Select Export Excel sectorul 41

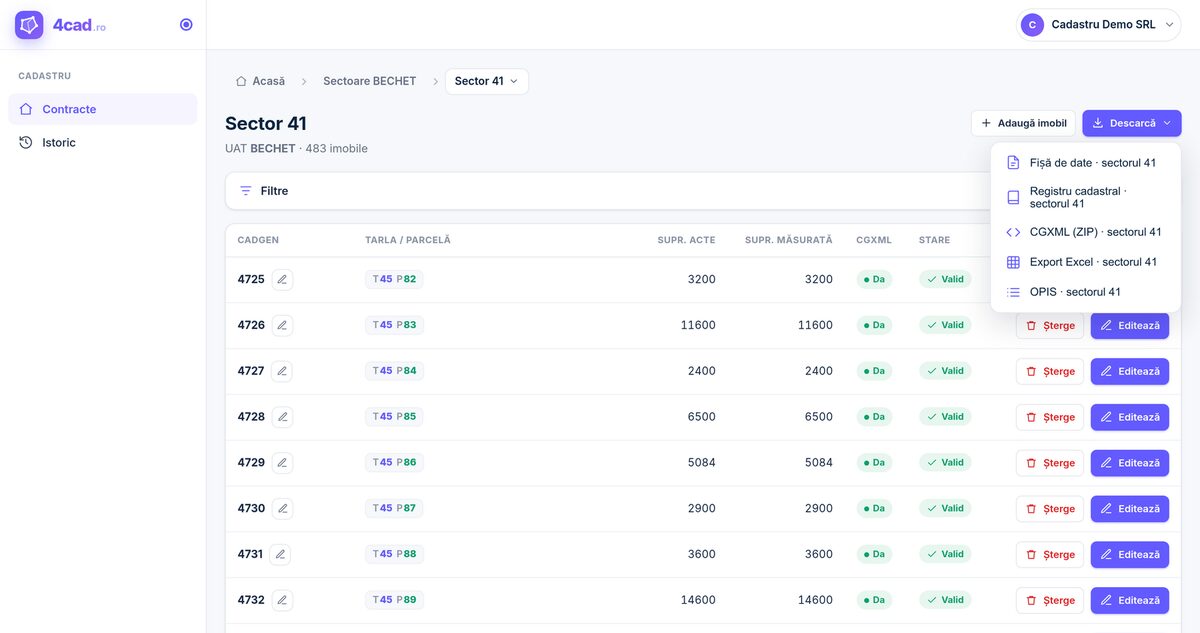(1085, 262)
